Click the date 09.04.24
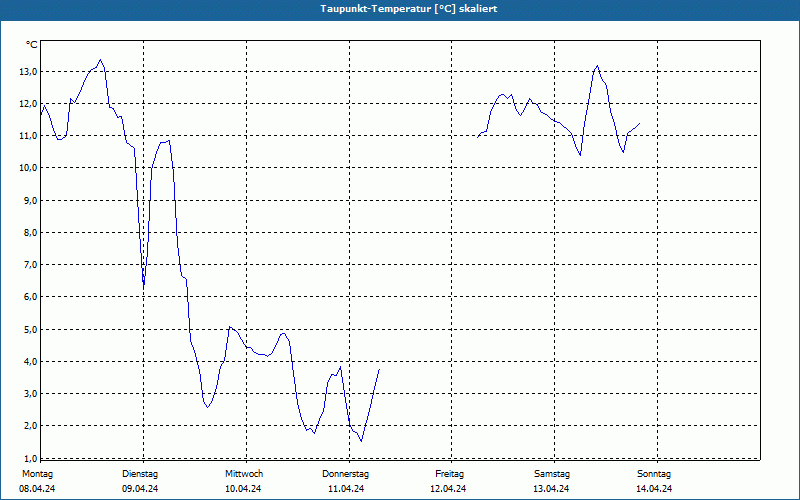The width and height of the screenshot is (800, 500). pos(140,489)
